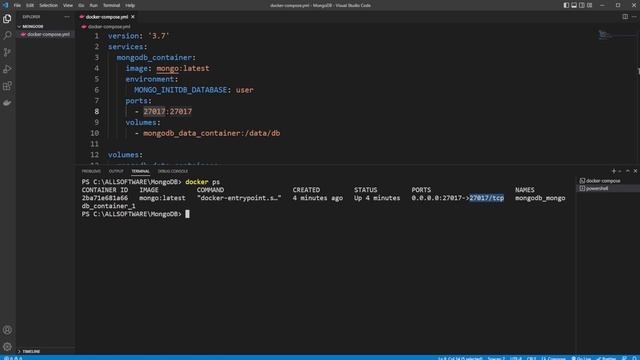Viewport: 640px width, 360px height.
Task: Open Customize Layout icon
Action: (589, 5)
